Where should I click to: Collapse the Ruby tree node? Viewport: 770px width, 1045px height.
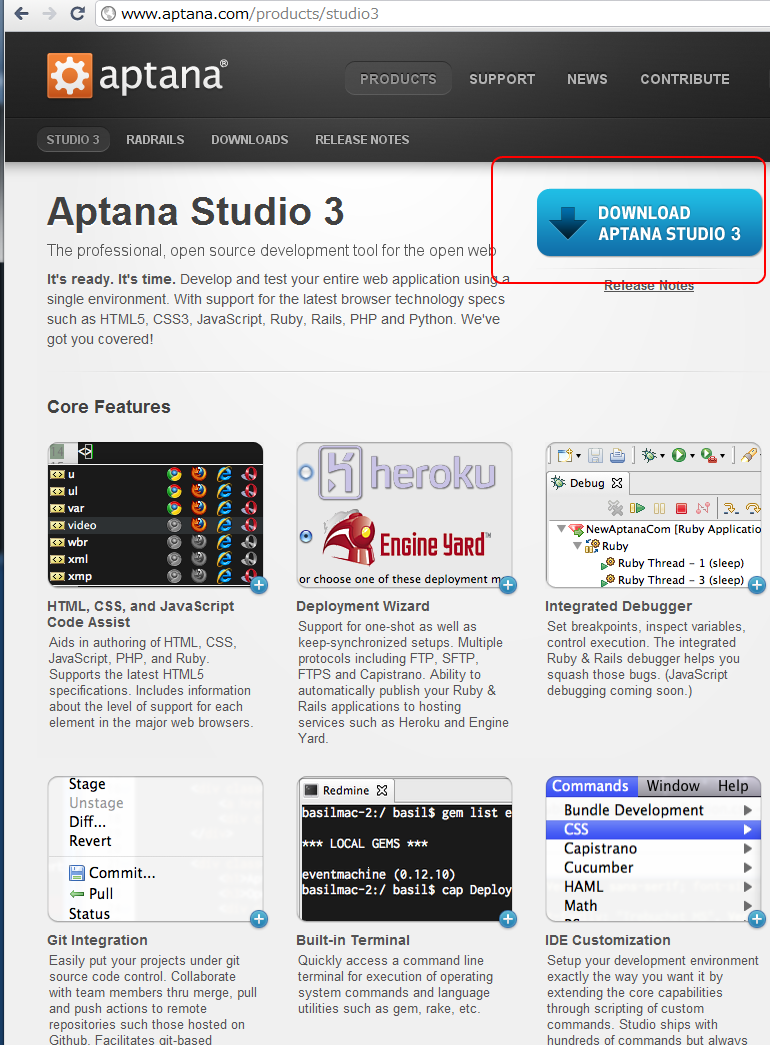(x=577, y=545)
